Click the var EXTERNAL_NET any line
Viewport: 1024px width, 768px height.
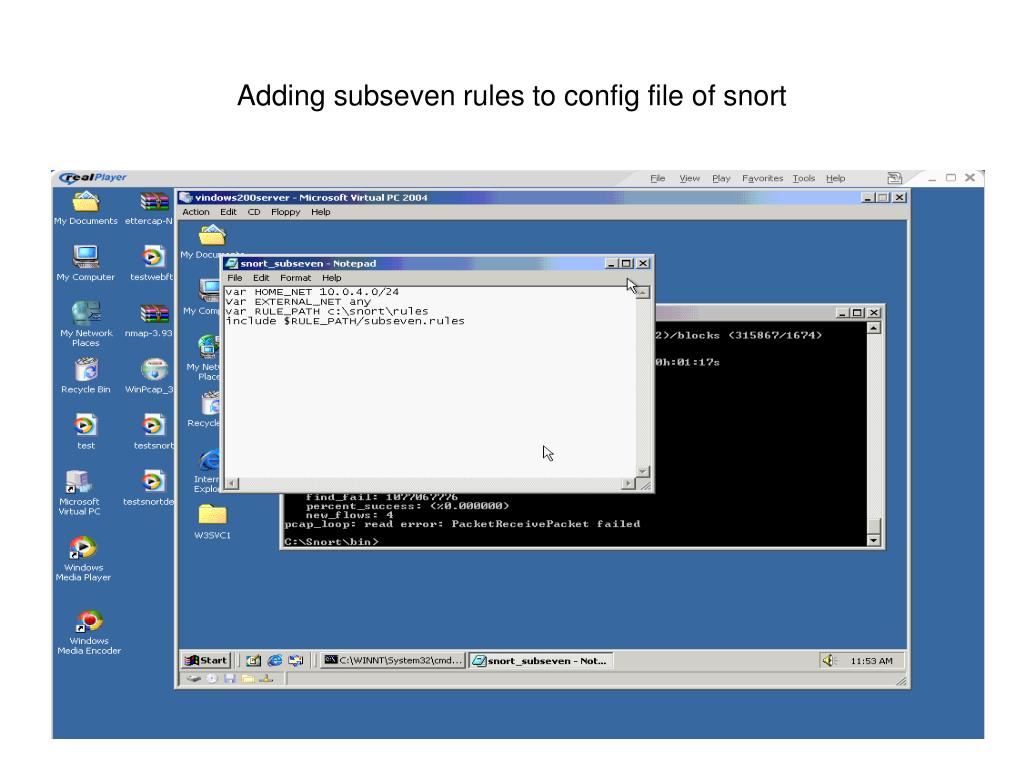298,302
